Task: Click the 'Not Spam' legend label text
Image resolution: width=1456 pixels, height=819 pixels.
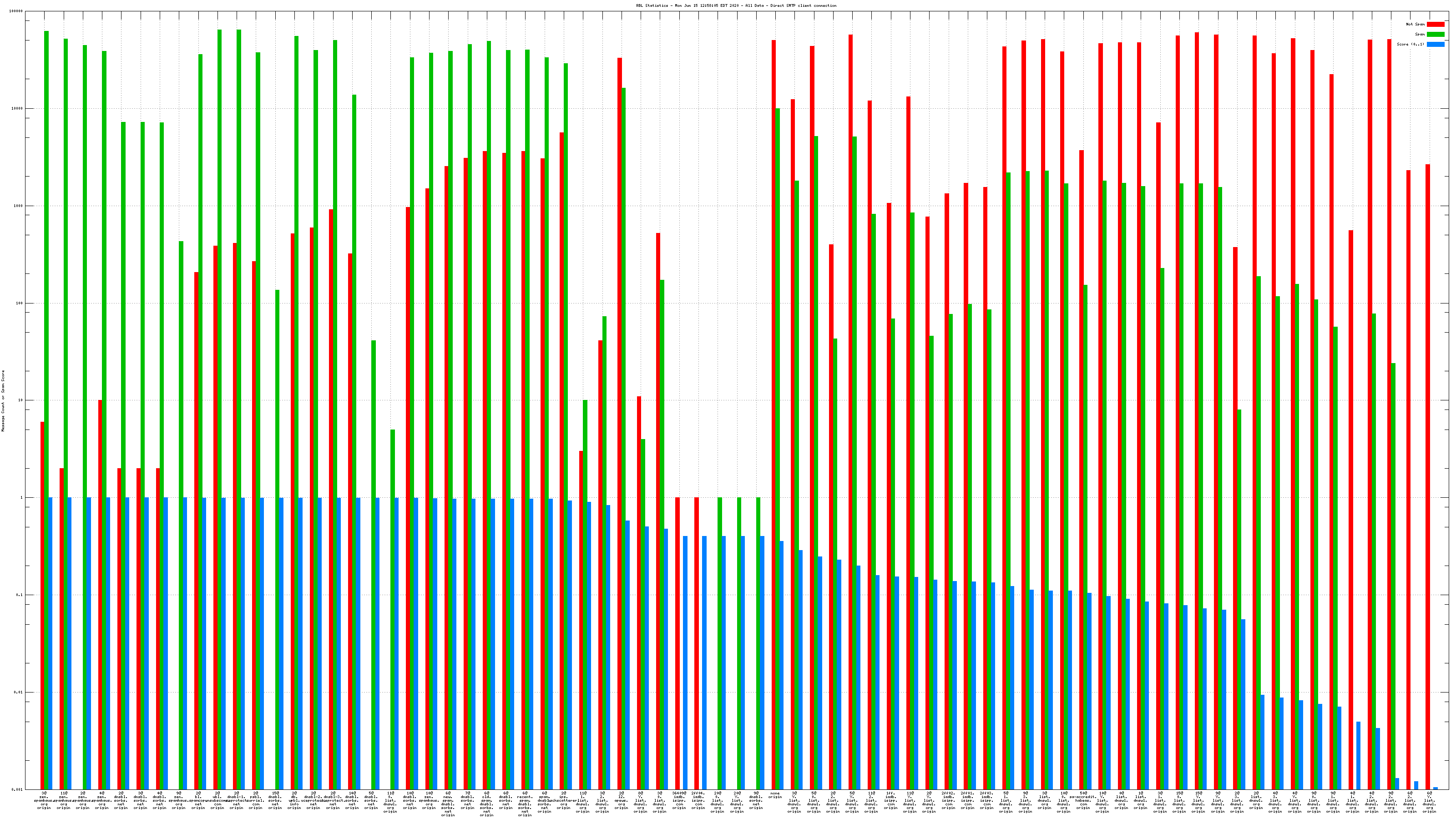Action: [1416, 24]
